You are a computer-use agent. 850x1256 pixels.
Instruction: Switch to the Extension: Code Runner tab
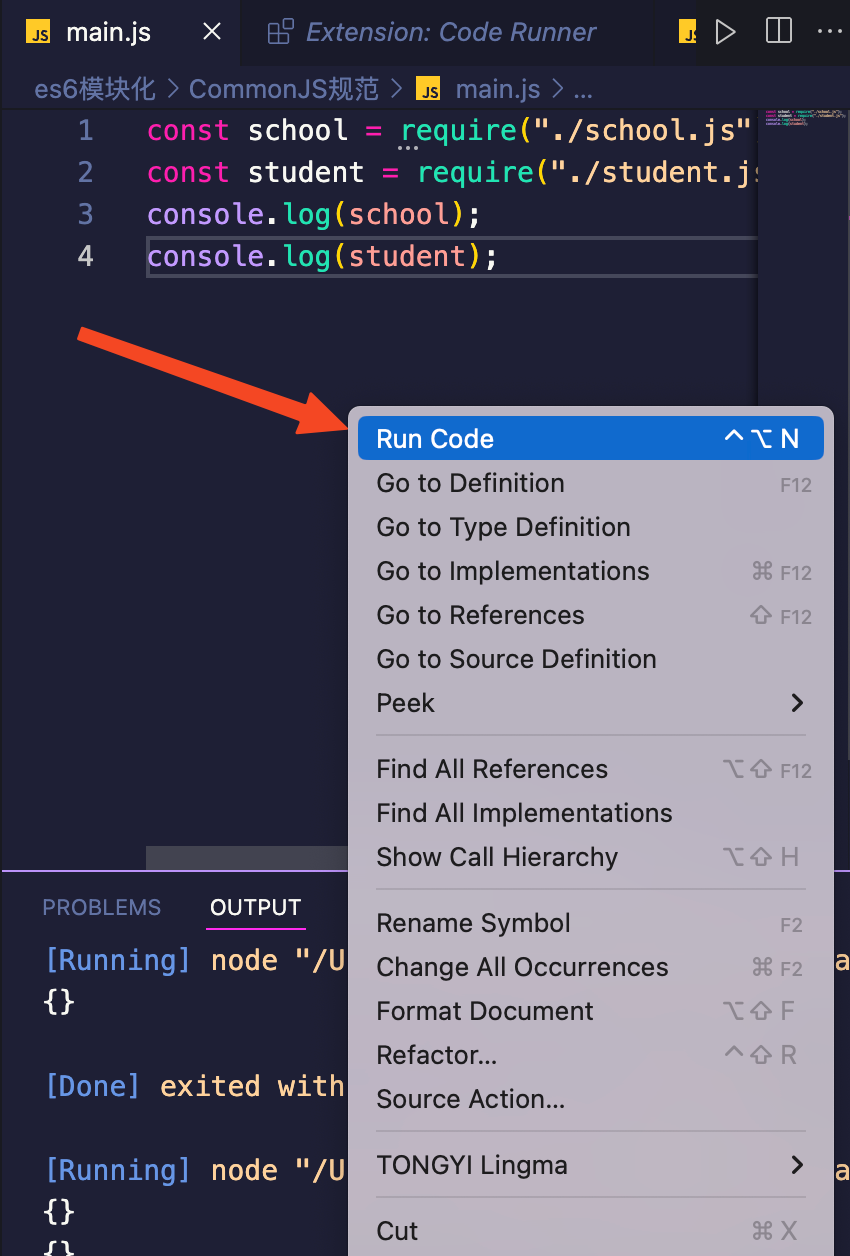[450, 33]
